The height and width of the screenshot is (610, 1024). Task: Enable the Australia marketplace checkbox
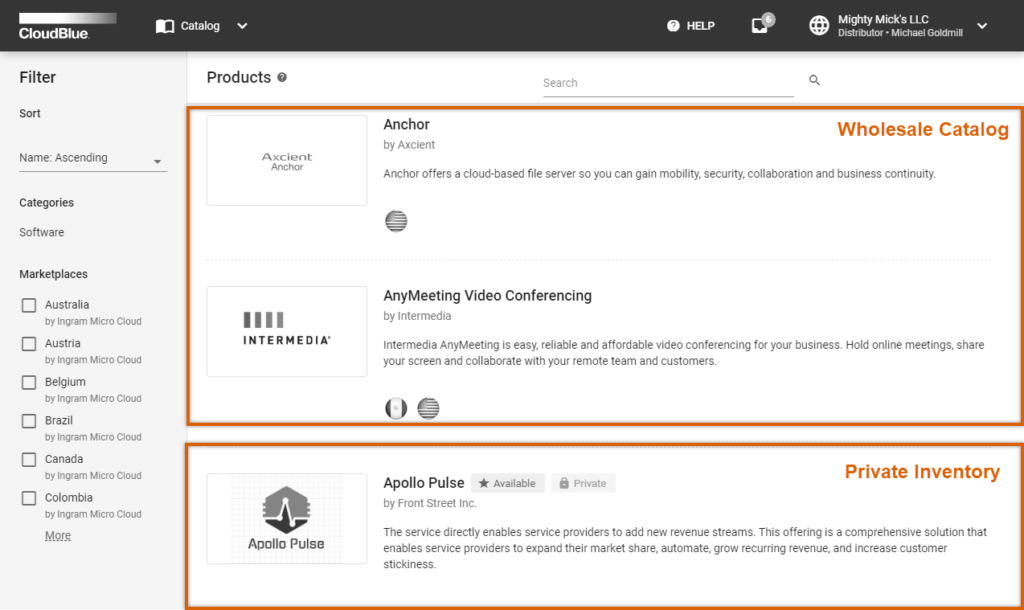[x=29, y=305]
